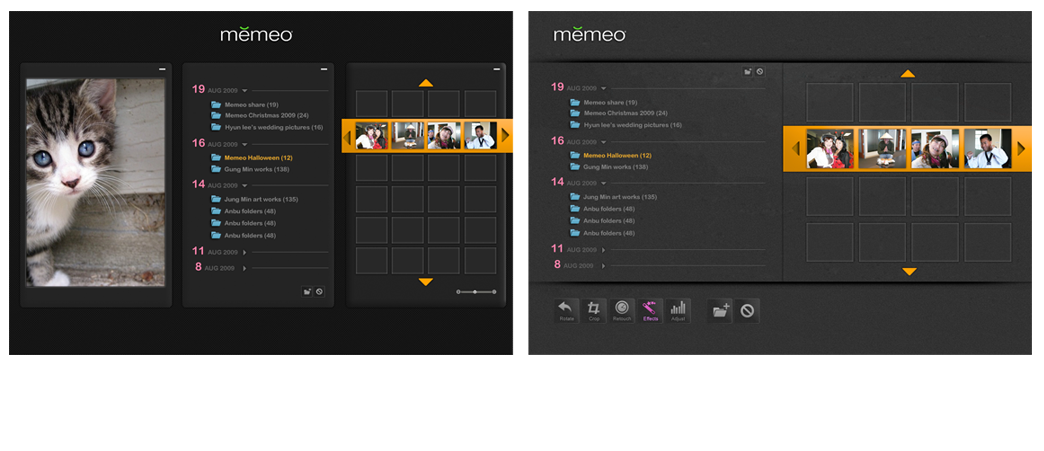This screenshot has width=1044, height=451.
Task: Expand 8 AUG 2009 group above the editing toolbar
Action: (603, 265)
